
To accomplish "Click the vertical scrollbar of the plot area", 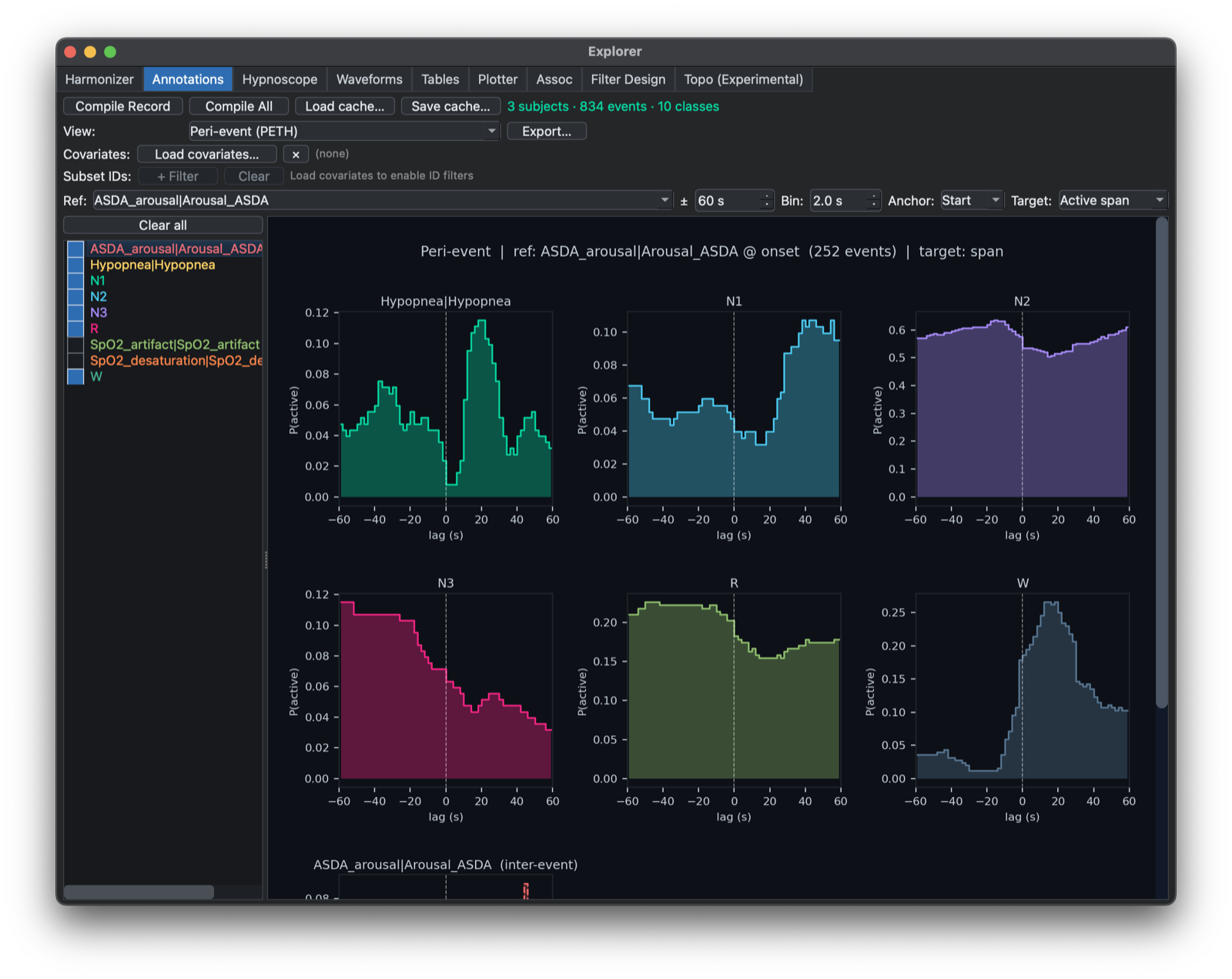I will [x=1162, y=462].
